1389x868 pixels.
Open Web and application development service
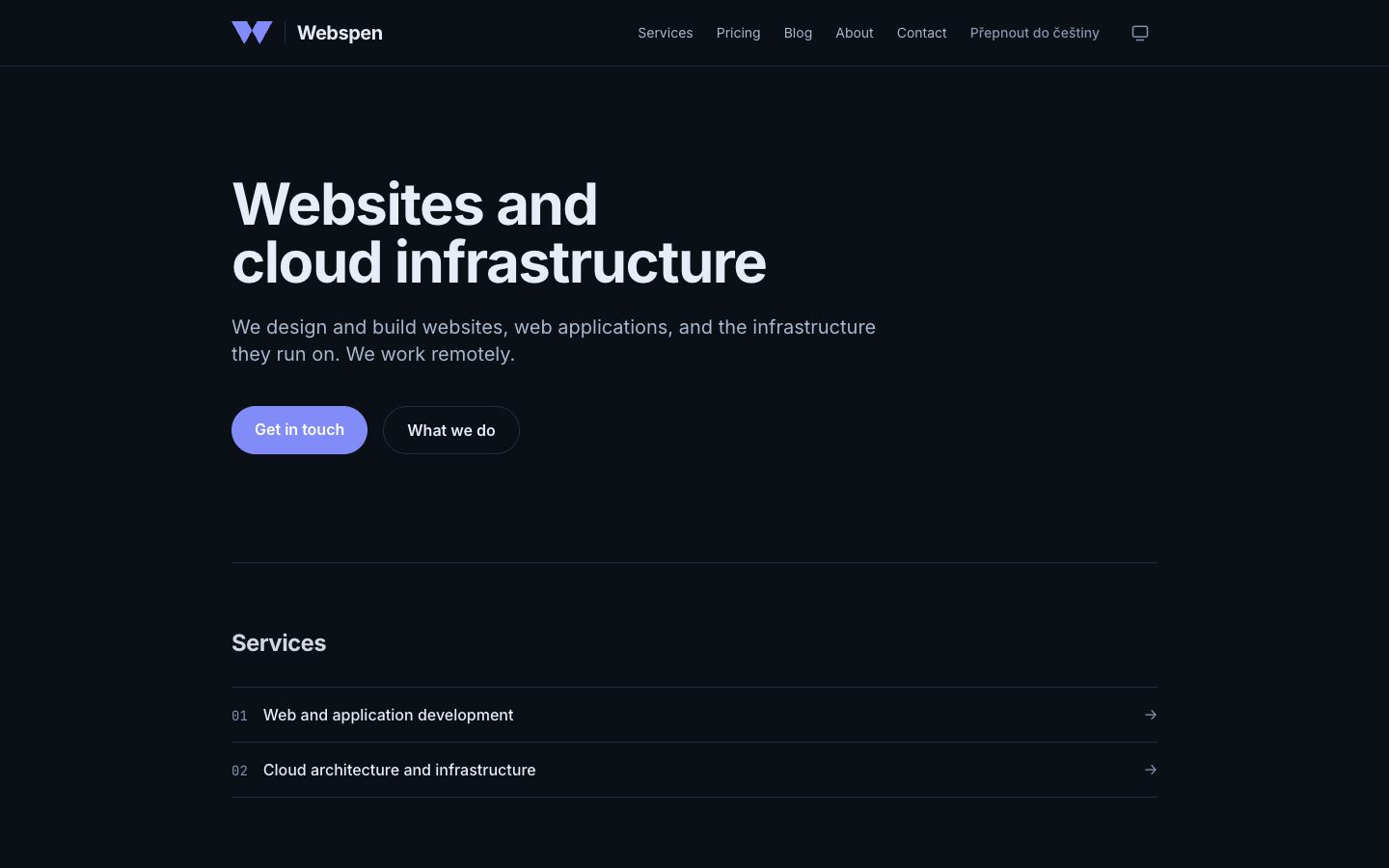694,715
